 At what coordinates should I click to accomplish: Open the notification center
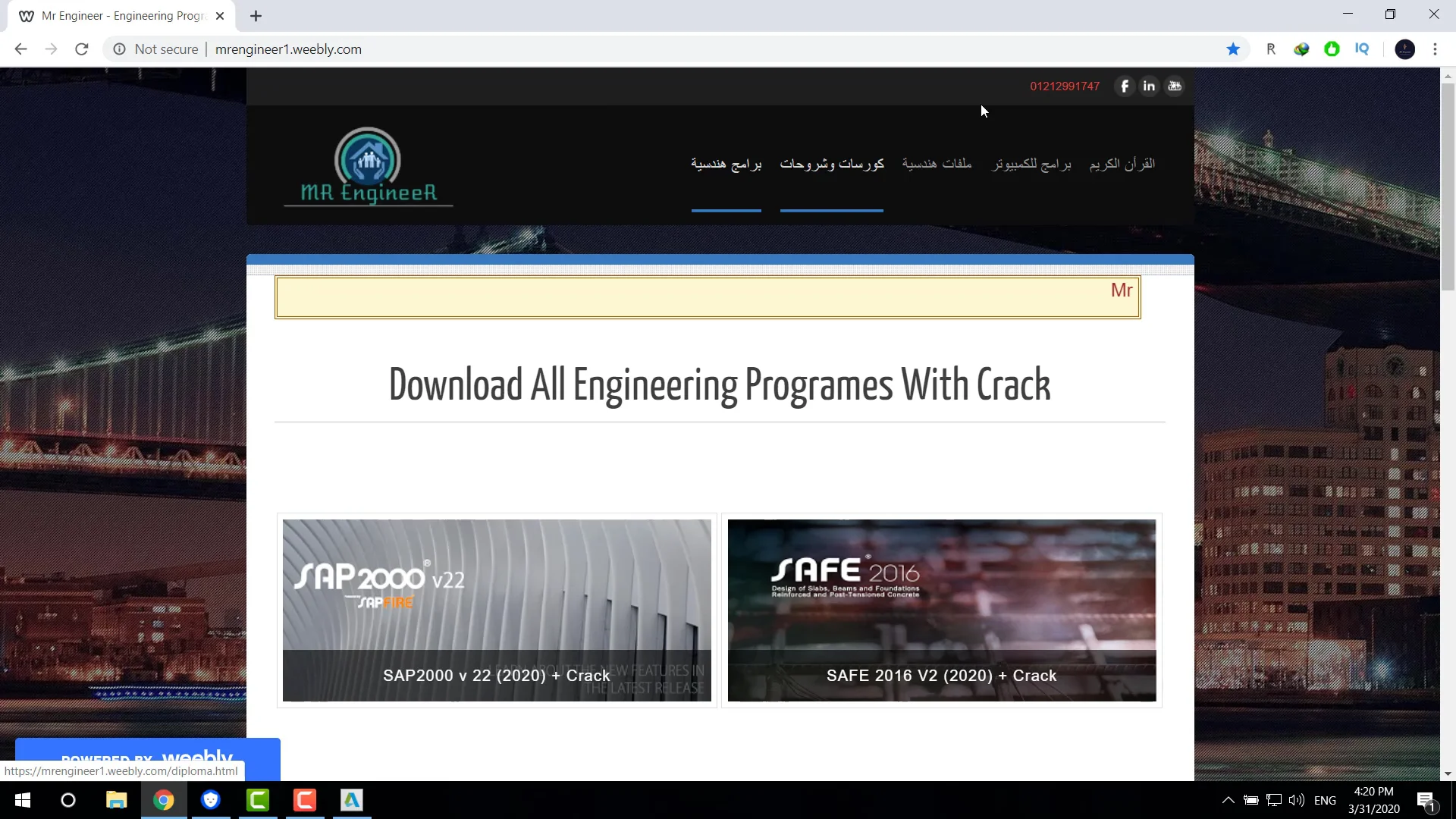click(1426, 800)
